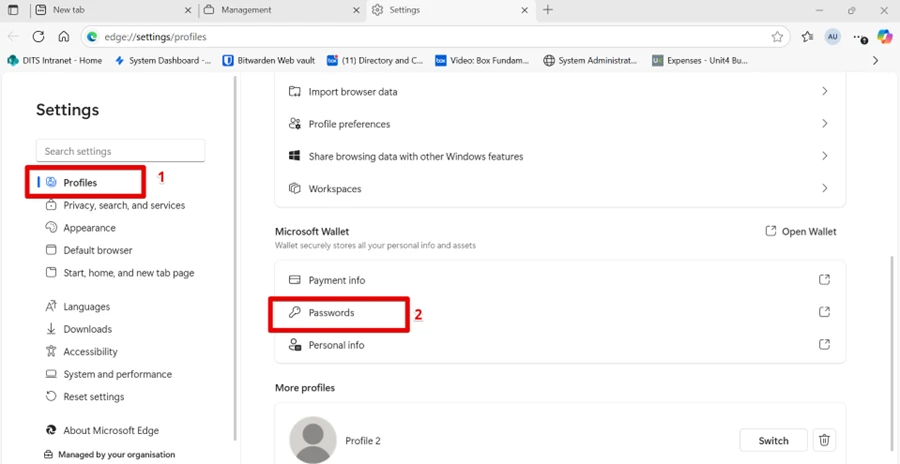Expand Profile preferences chevron
This screenshot has width=900, height=464.
click(x=824, y=124)
